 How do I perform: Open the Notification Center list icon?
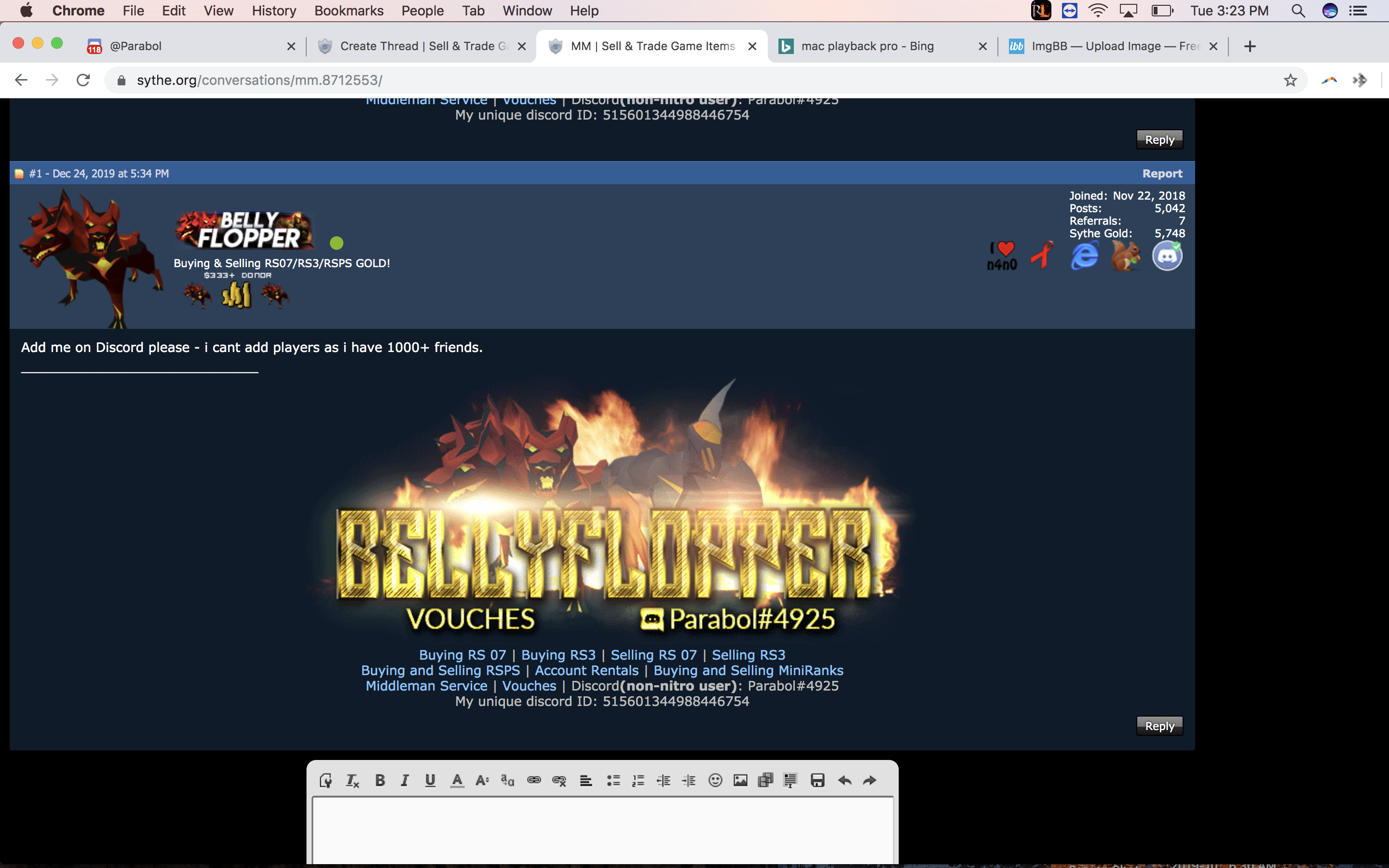pyautogui.click(x=1358, y=10)
